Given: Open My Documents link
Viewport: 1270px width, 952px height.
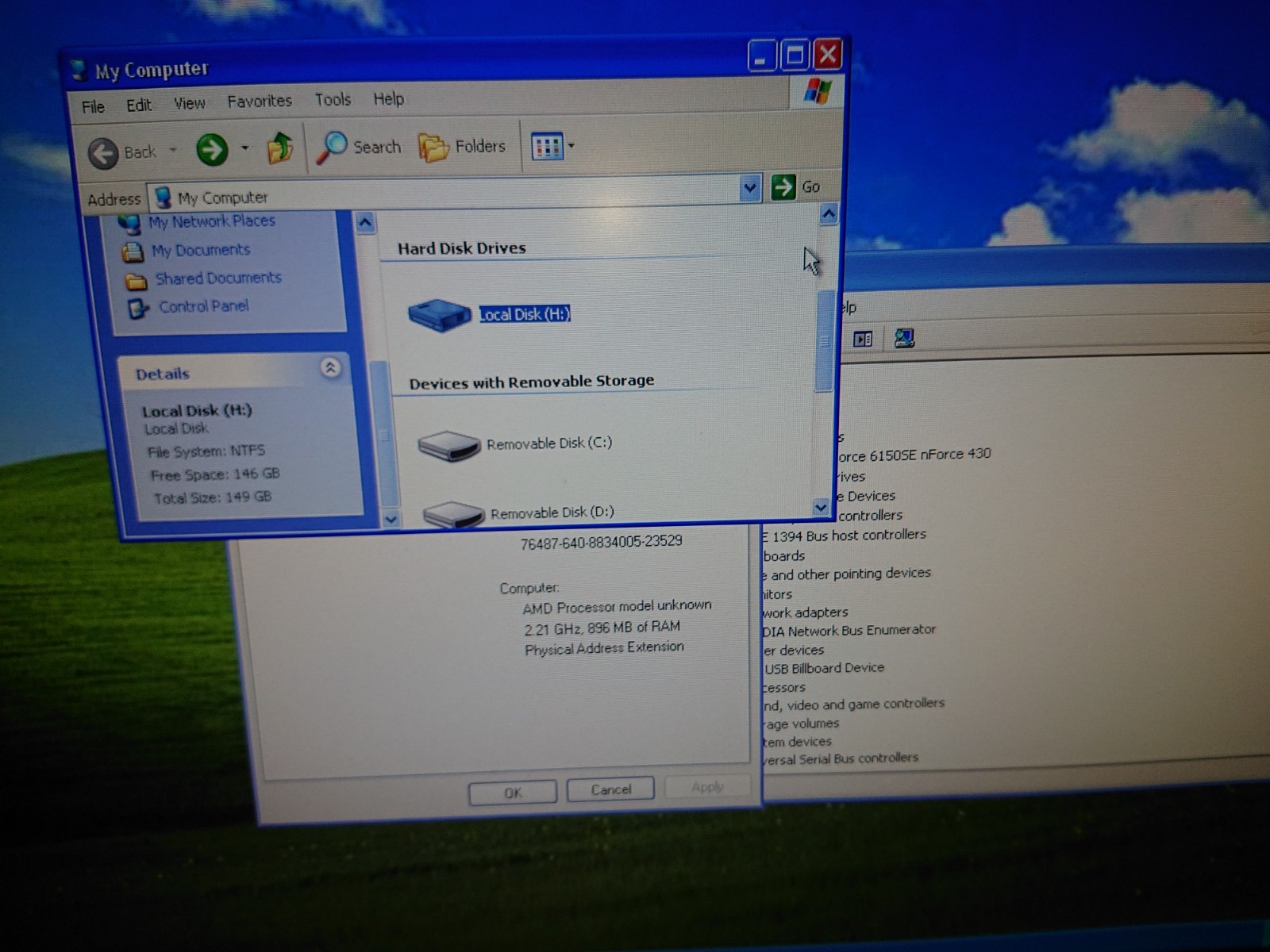Looking at the screenshot, I should [201, 250].
